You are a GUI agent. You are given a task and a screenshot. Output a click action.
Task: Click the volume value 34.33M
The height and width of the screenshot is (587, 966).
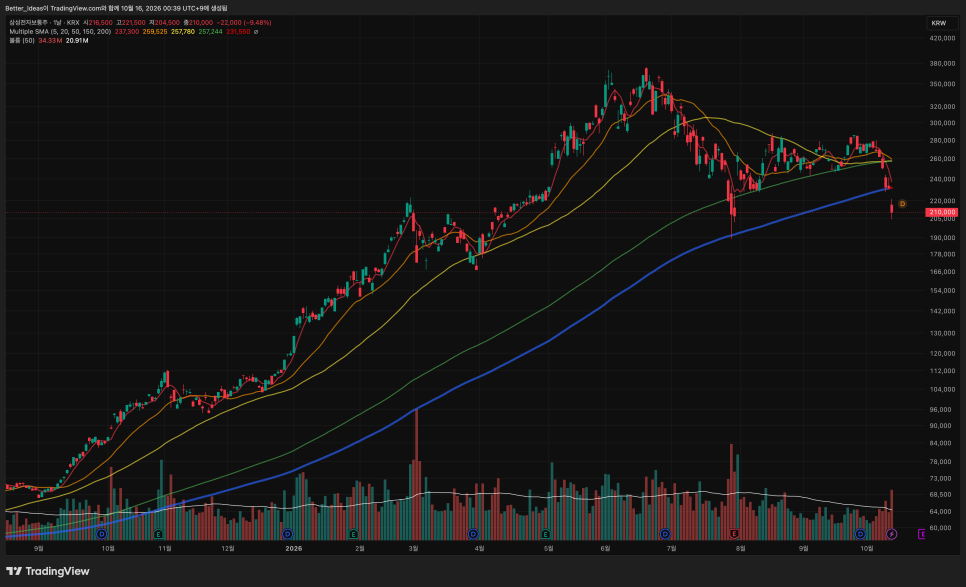tap(50, 41)
